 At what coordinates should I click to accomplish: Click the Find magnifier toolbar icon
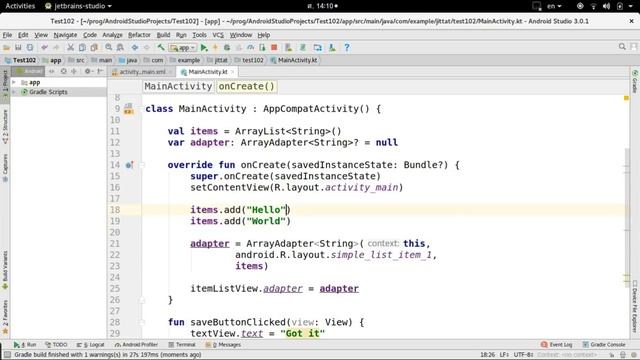tap(109, 48)
